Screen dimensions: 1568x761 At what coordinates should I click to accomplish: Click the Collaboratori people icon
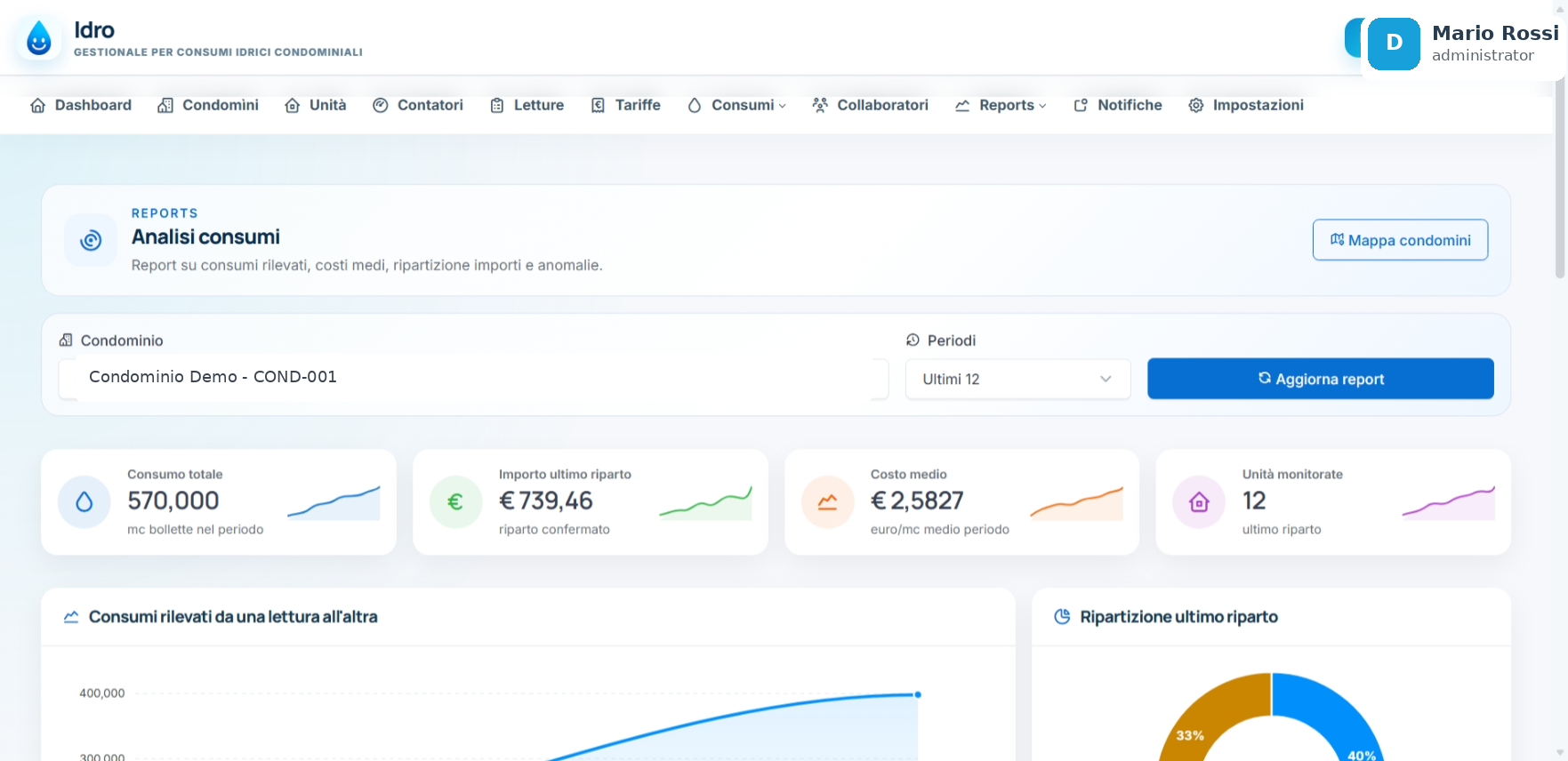820,105
